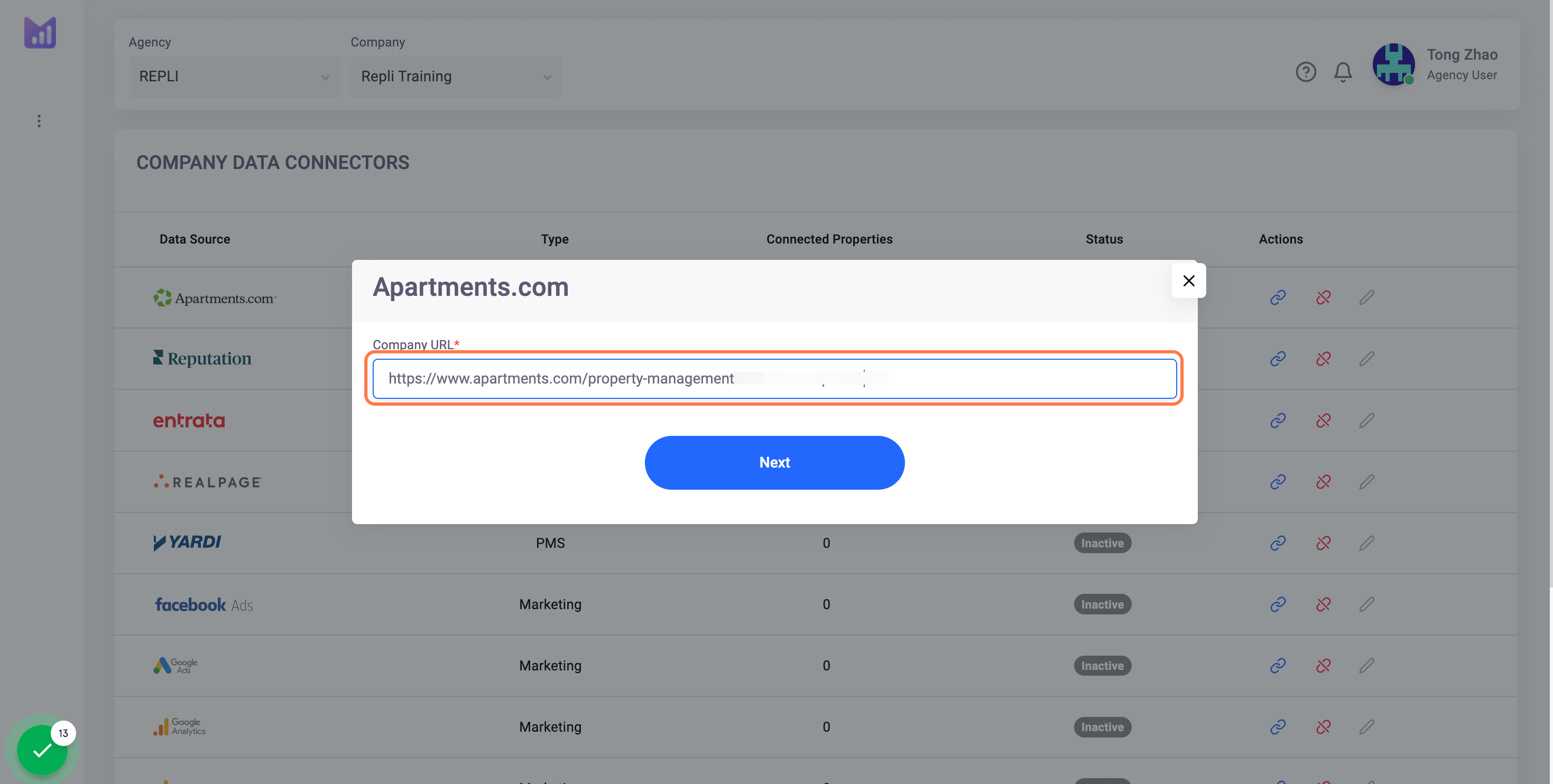Click the entrata logo in the table
This screenshot has width=1553, height=784.
pyautogui.click(x=189, y=421)
